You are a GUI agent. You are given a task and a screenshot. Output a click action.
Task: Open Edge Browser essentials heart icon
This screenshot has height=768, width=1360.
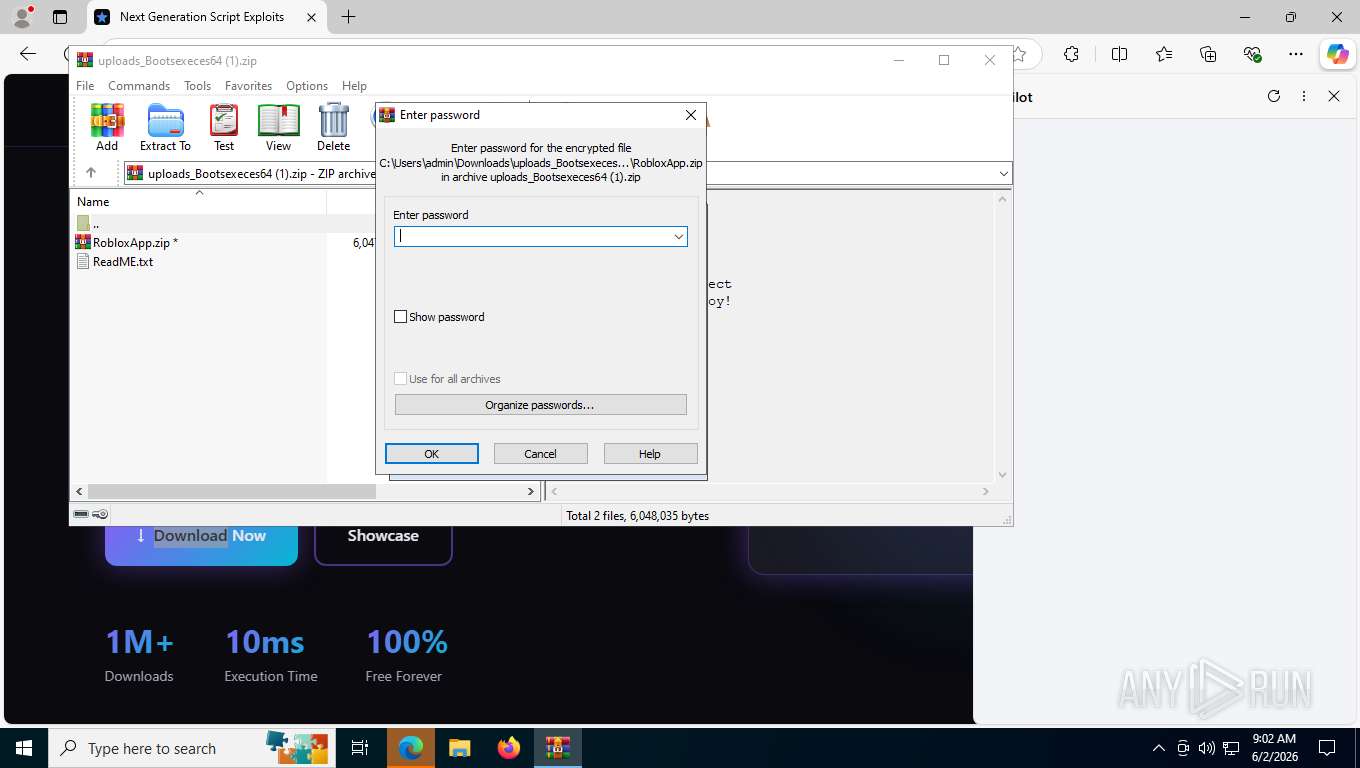pyautogui.click(x=1252, y=54)
